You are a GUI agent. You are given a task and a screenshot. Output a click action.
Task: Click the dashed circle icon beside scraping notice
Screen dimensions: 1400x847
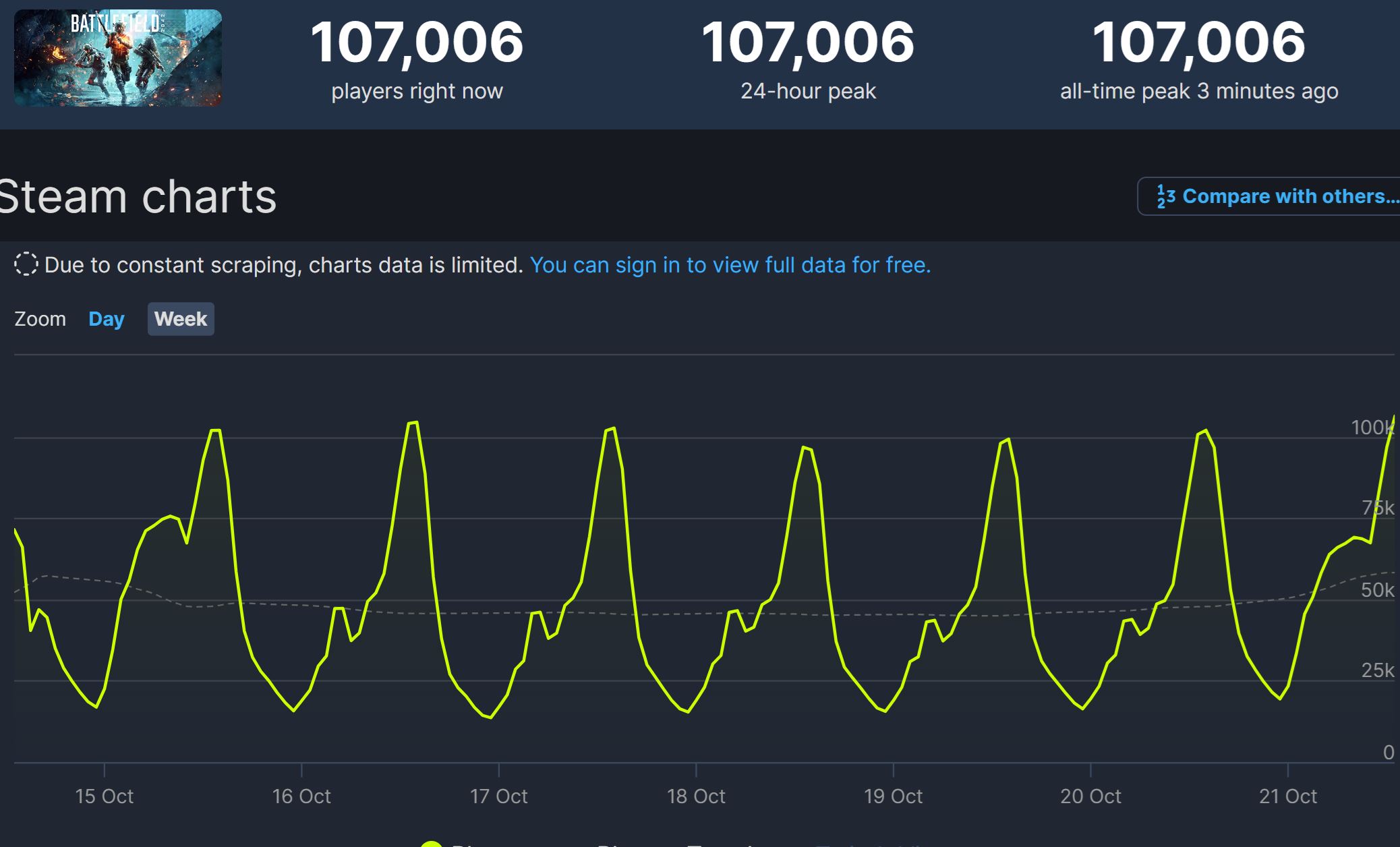[x=26, y=264]
